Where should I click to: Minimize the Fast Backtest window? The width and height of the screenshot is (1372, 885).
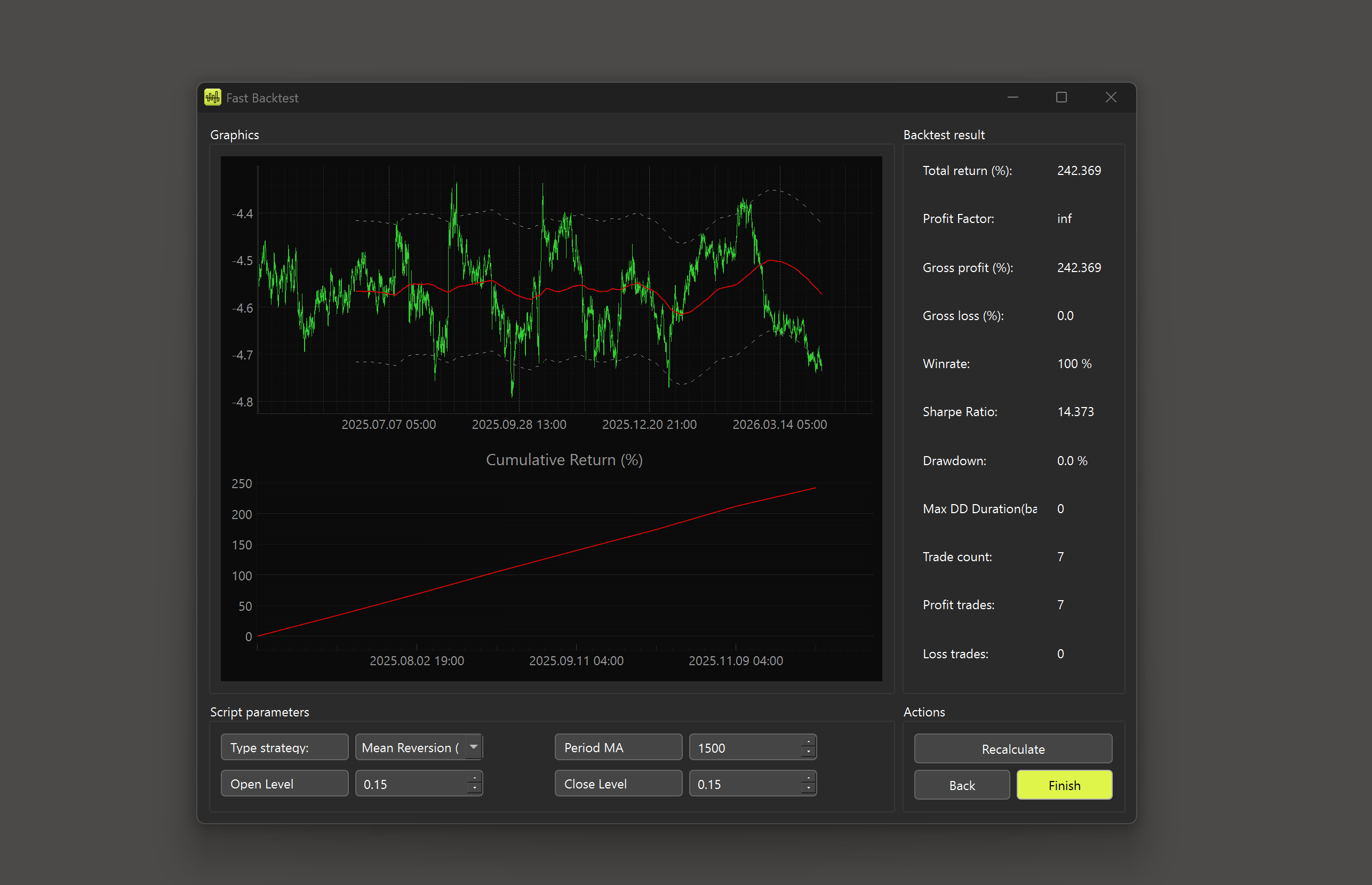tap(1012, 98)
